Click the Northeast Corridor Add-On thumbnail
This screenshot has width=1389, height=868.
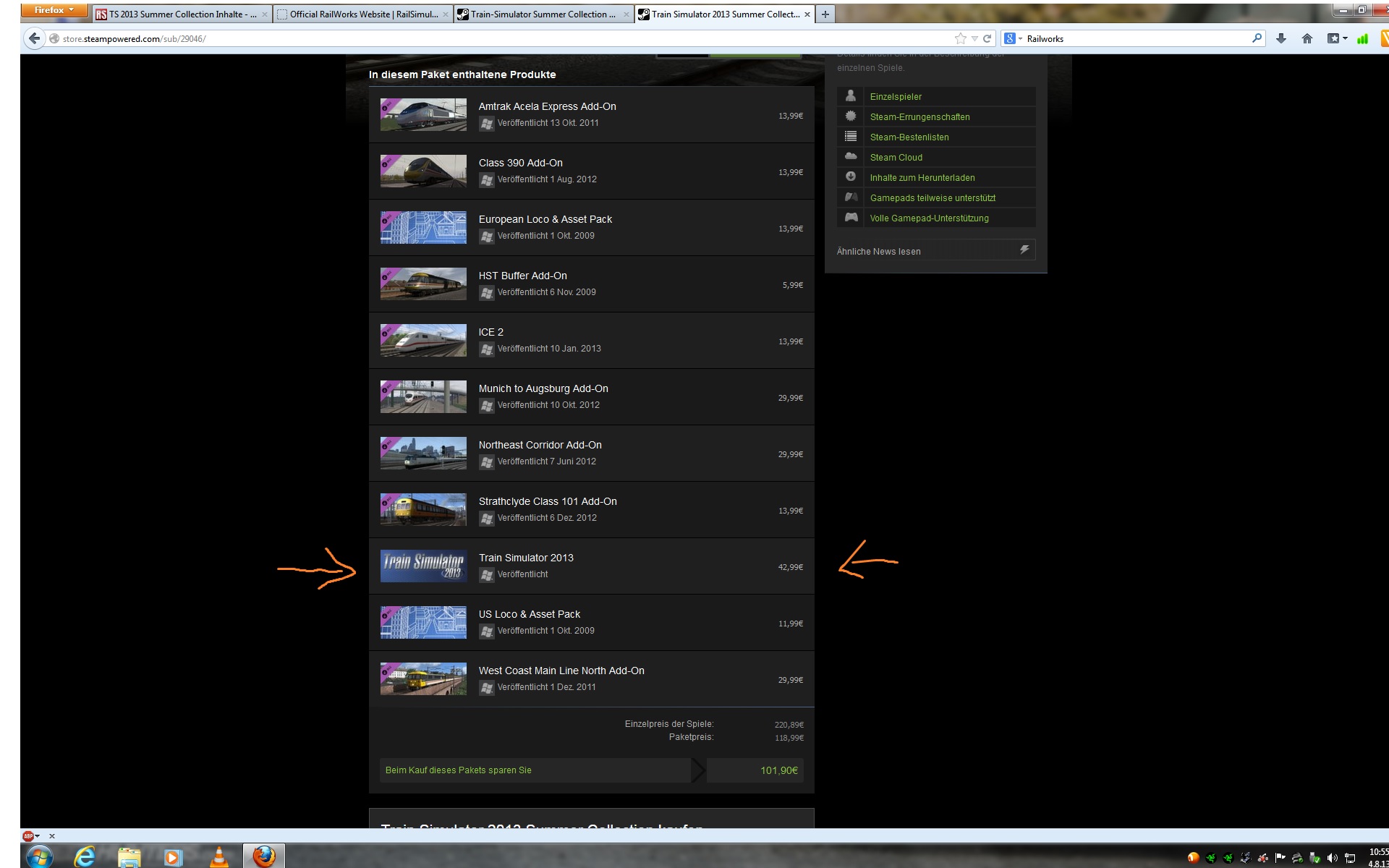(x=423, y=453)
